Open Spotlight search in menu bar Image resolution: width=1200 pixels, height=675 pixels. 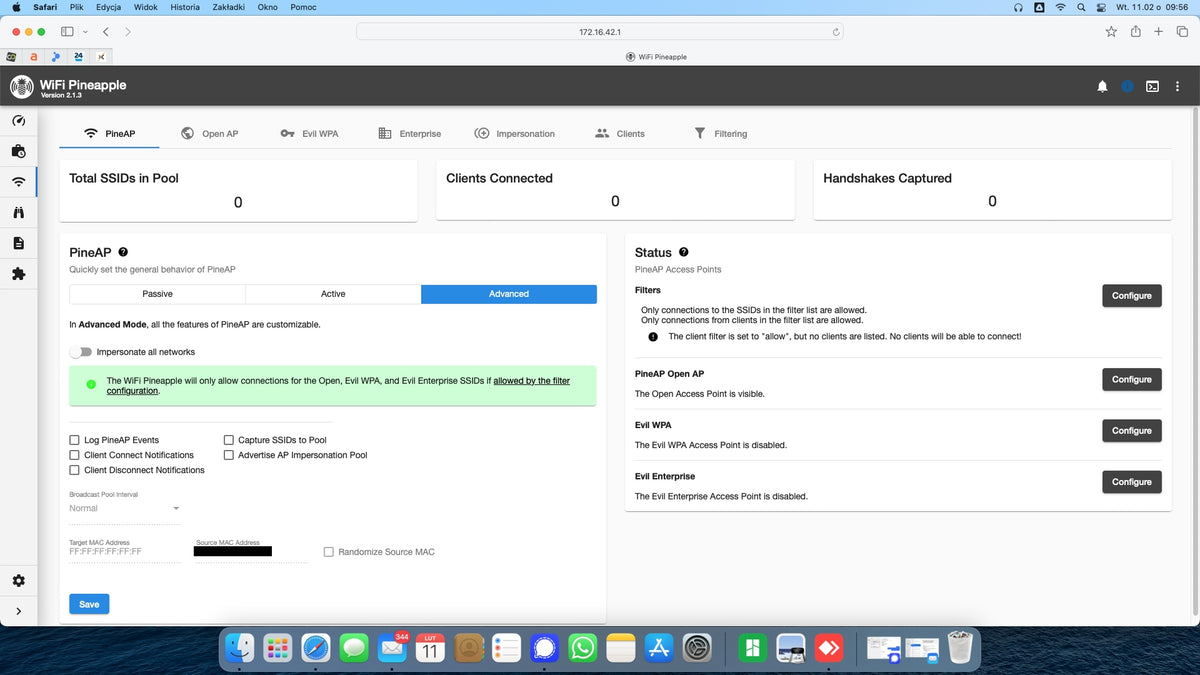coord(1081,7)
